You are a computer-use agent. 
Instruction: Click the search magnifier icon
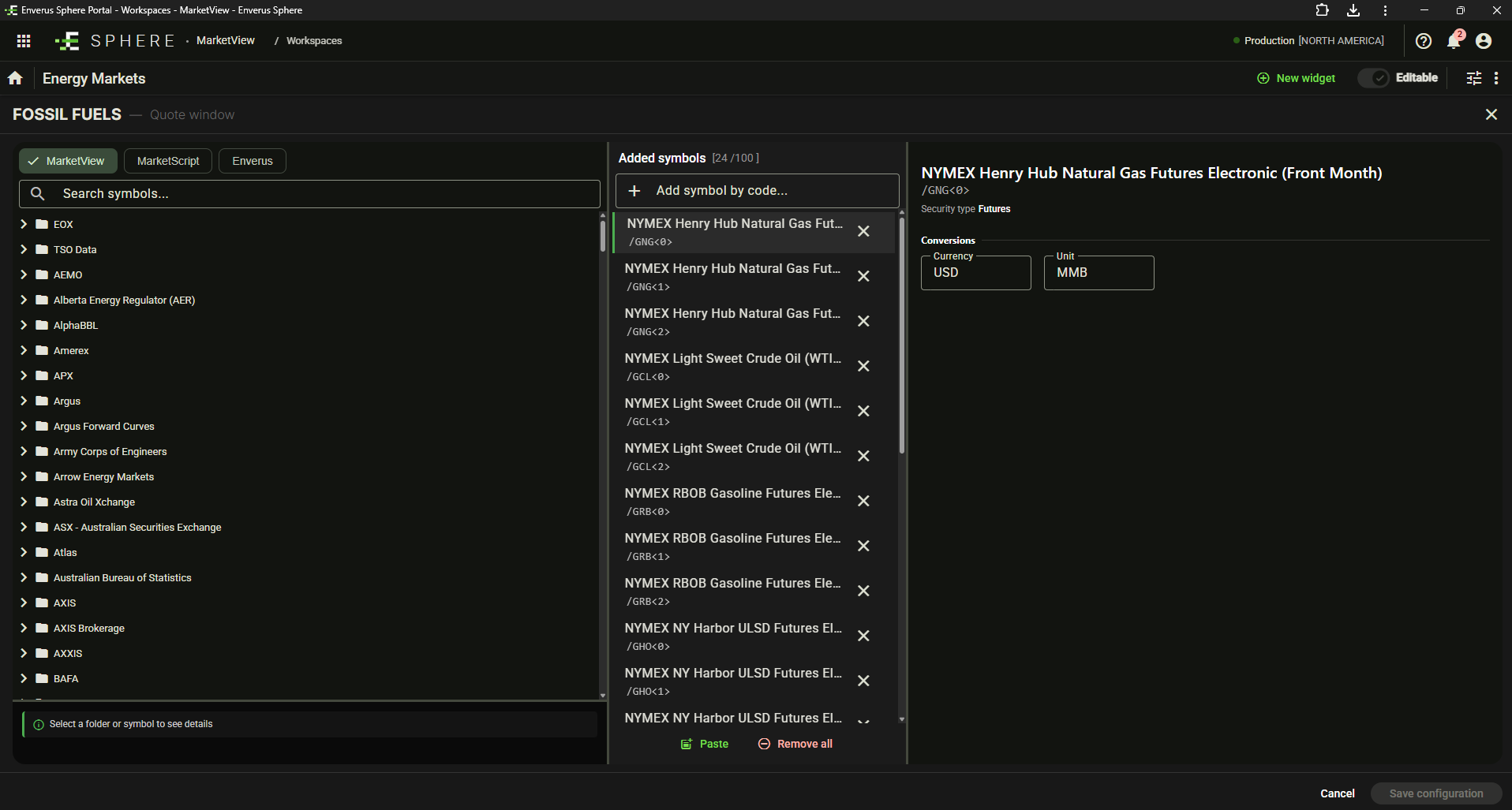pos(37,193)
